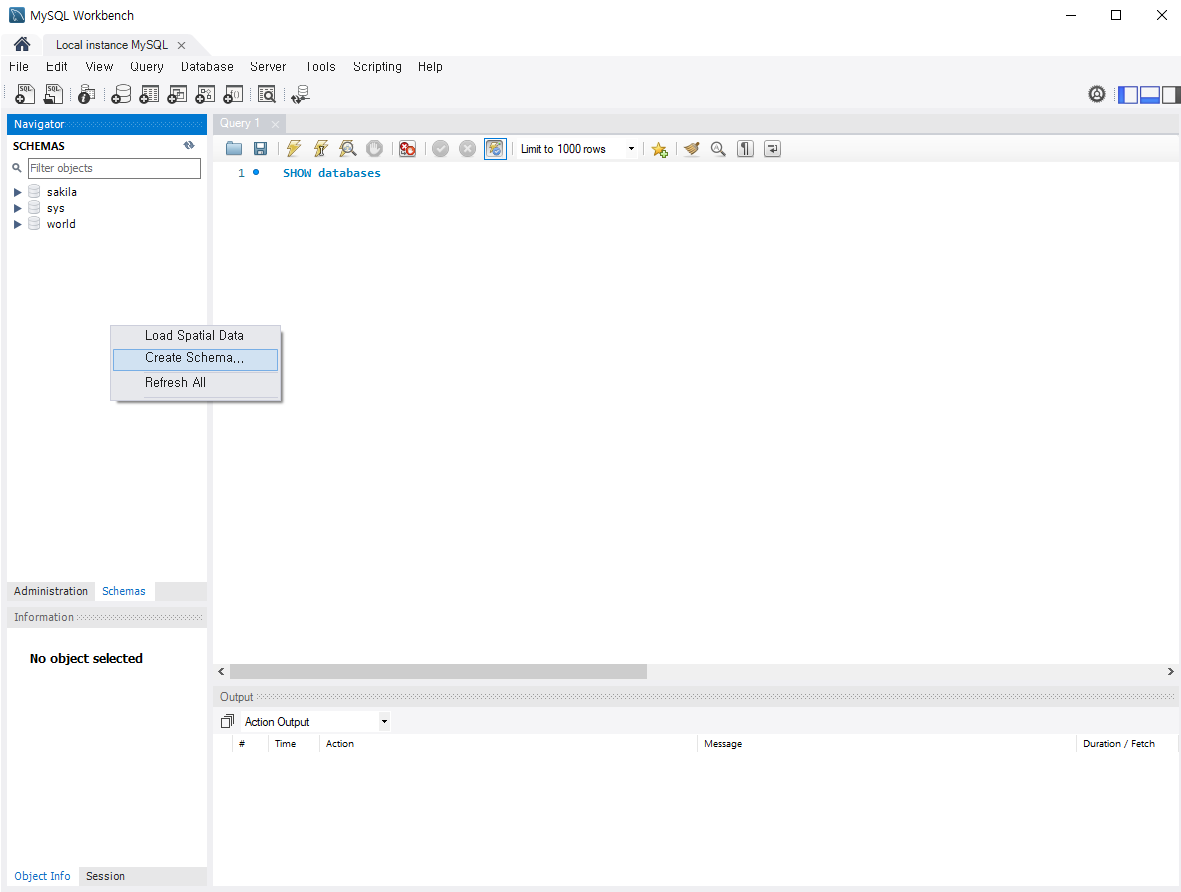Reconnect to DBMS toolbar icon
The height and width of the screenshot is (892, 1181).
point(301,94)
